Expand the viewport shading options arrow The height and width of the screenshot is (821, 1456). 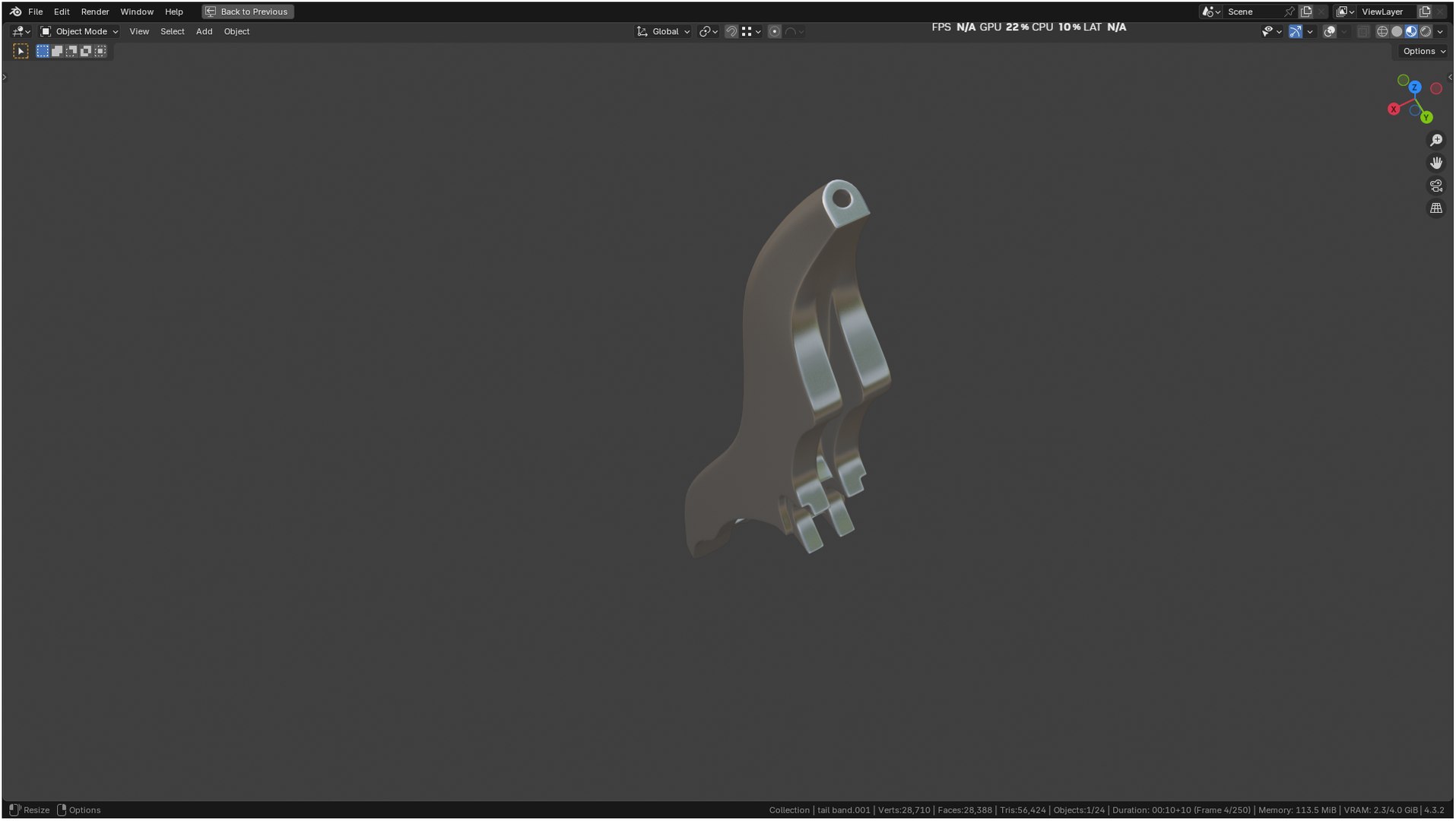click(1440, 32)
